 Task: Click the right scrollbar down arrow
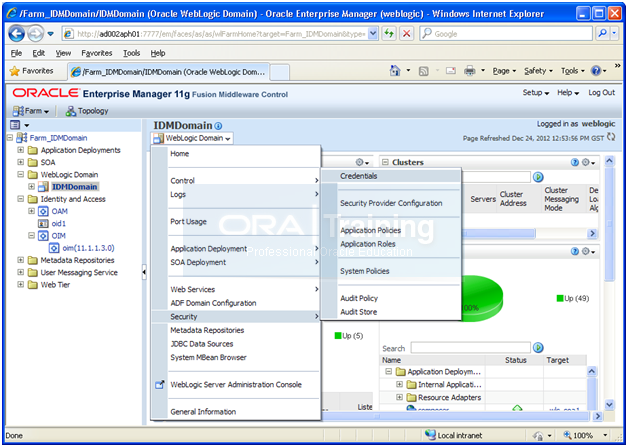pyautogui.click(x=609, y=405)
